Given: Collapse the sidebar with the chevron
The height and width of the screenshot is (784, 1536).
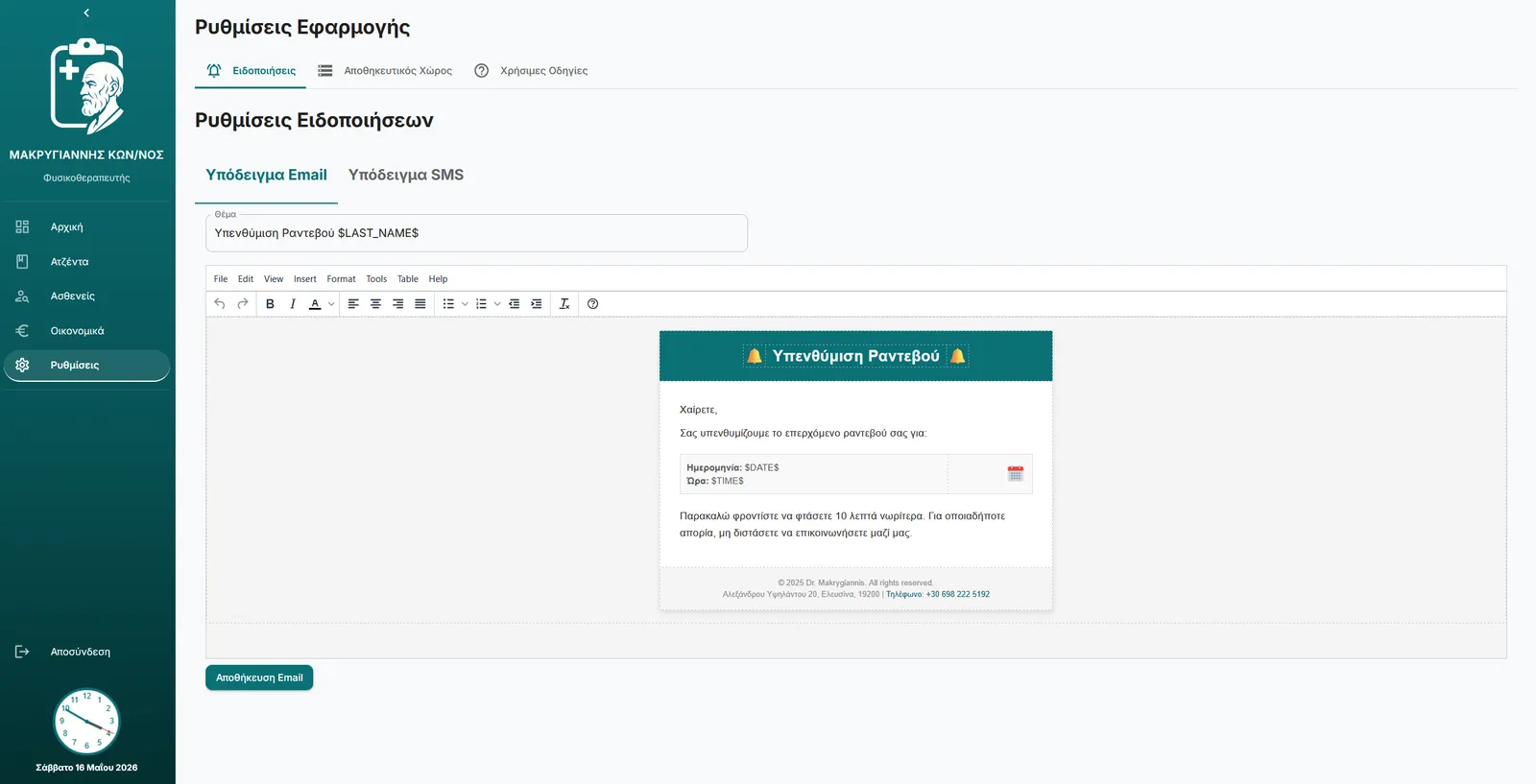Looking at the screenshot, I should tap(86, 13).
